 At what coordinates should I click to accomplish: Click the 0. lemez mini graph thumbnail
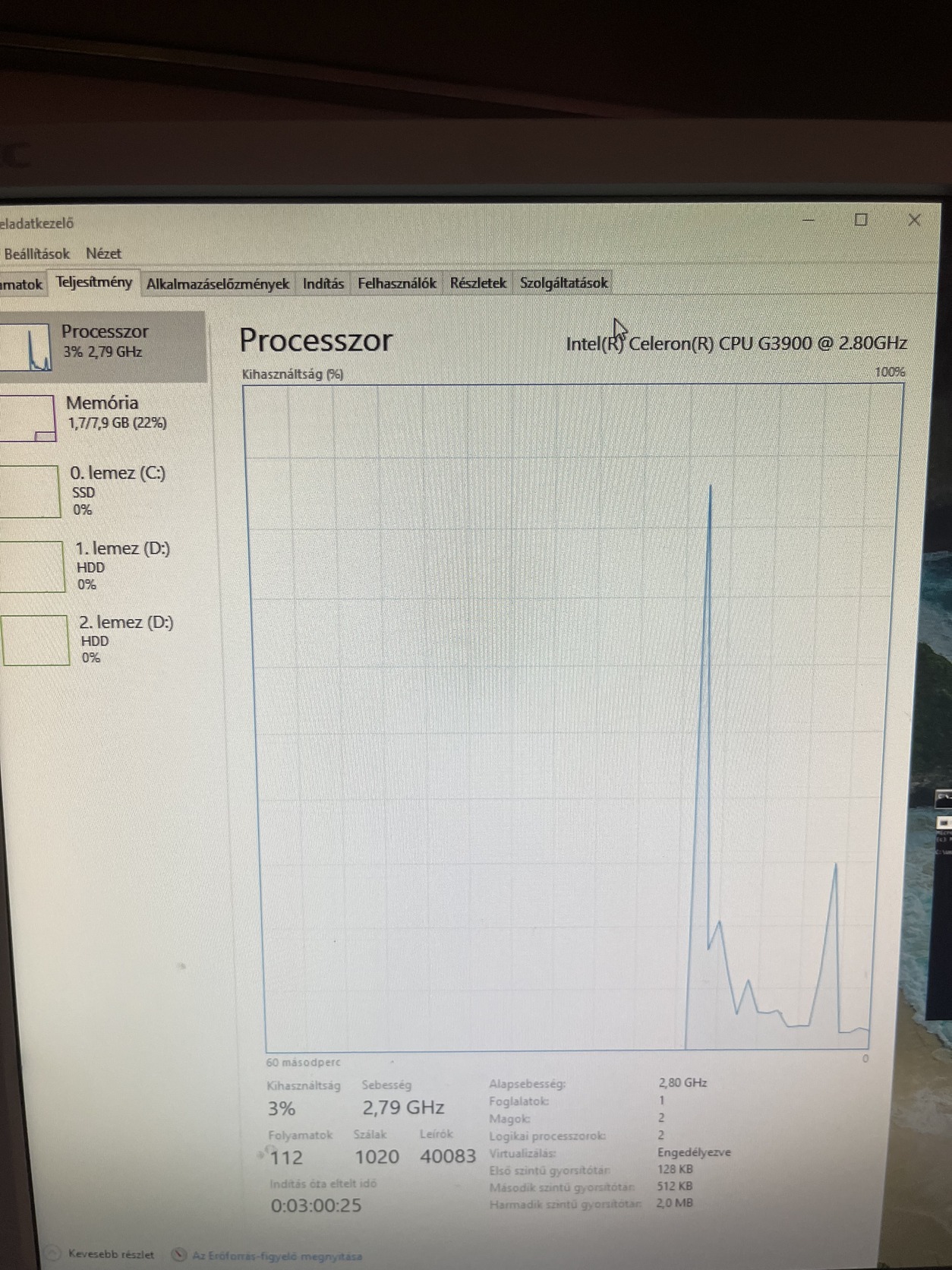point(29,491)
